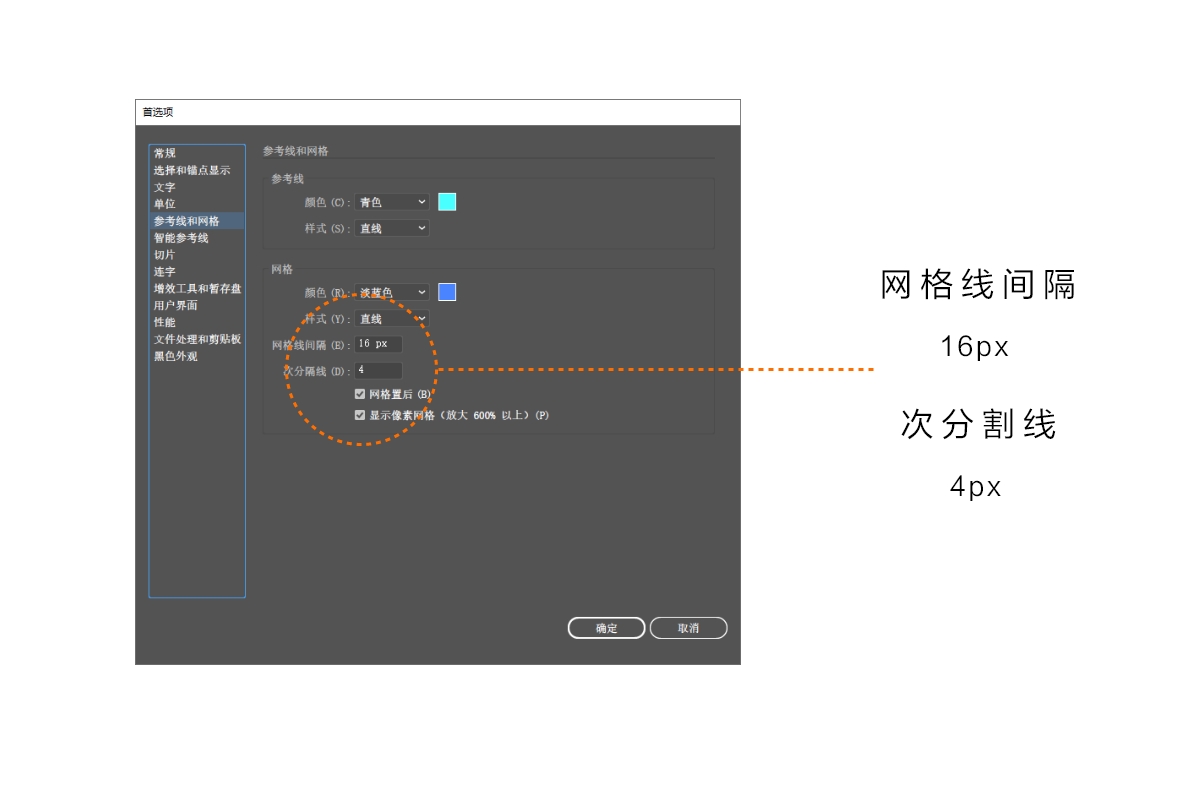This screenshot has height=800, width=1200.
Task: Click the 次分隔线 input field
Action: pos(378,371)
